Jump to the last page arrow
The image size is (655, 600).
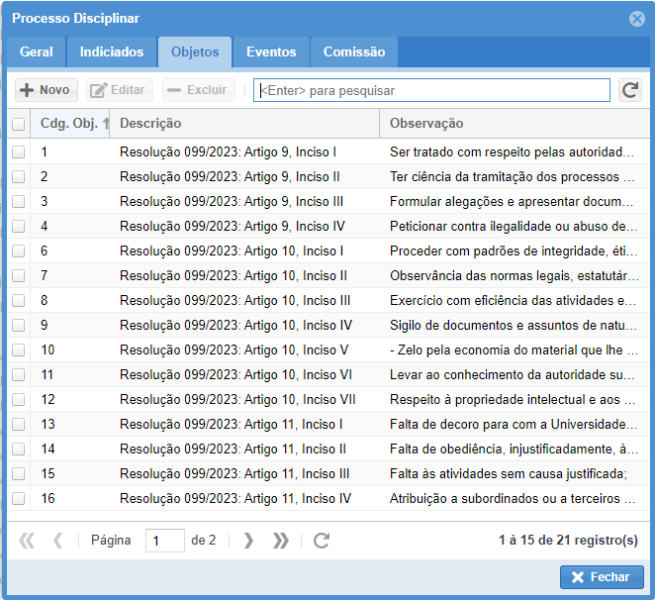pyautogui.click(x=281, y=540)
